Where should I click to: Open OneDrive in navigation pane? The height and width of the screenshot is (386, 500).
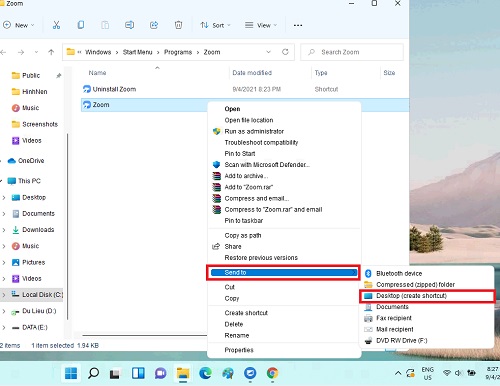pos(31,161)
